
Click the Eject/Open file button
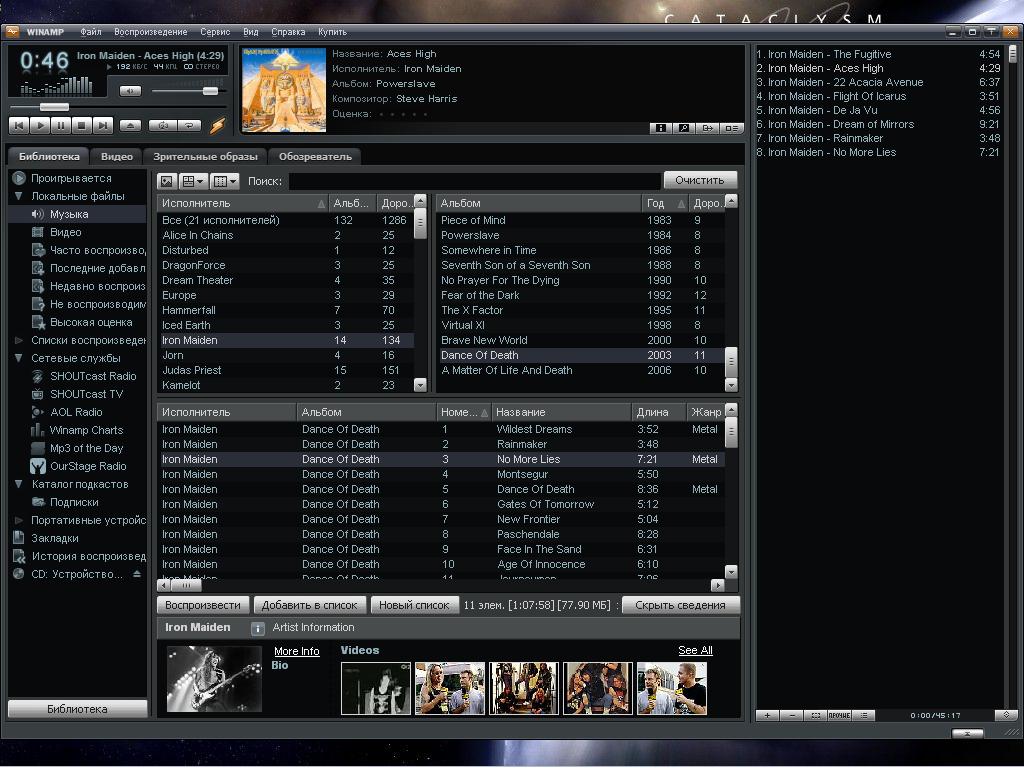[x=130, y=126]
